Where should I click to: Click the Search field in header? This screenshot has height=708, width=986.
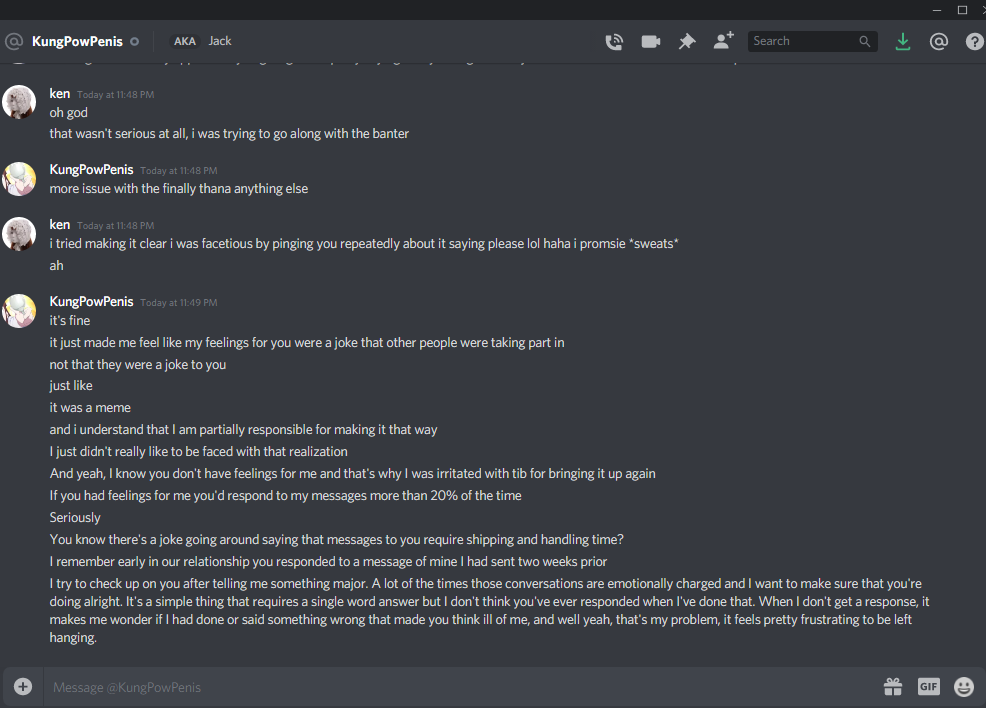802,41
